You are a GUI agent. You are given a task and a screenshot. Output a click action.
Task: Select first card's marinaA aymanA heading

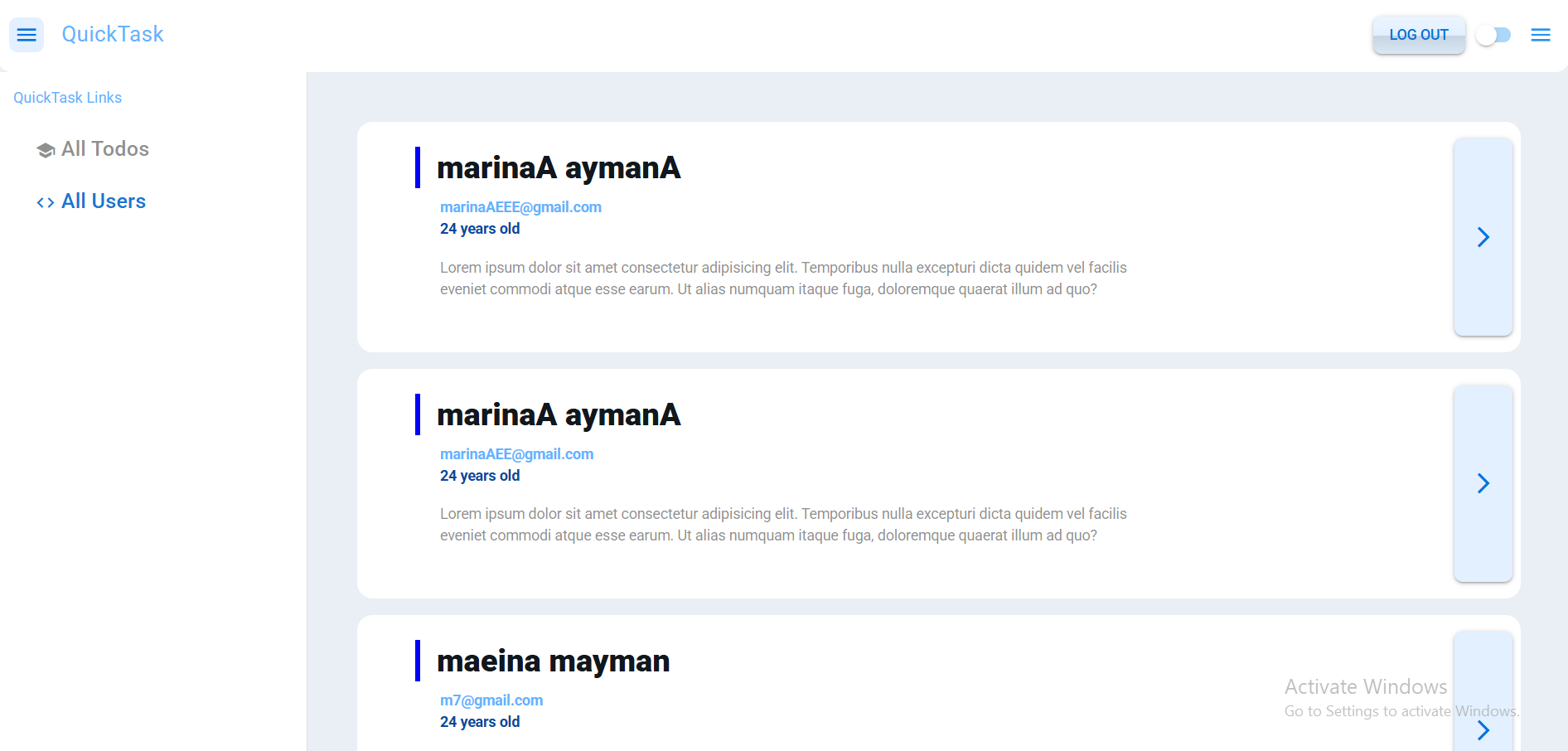coord(558,168)
